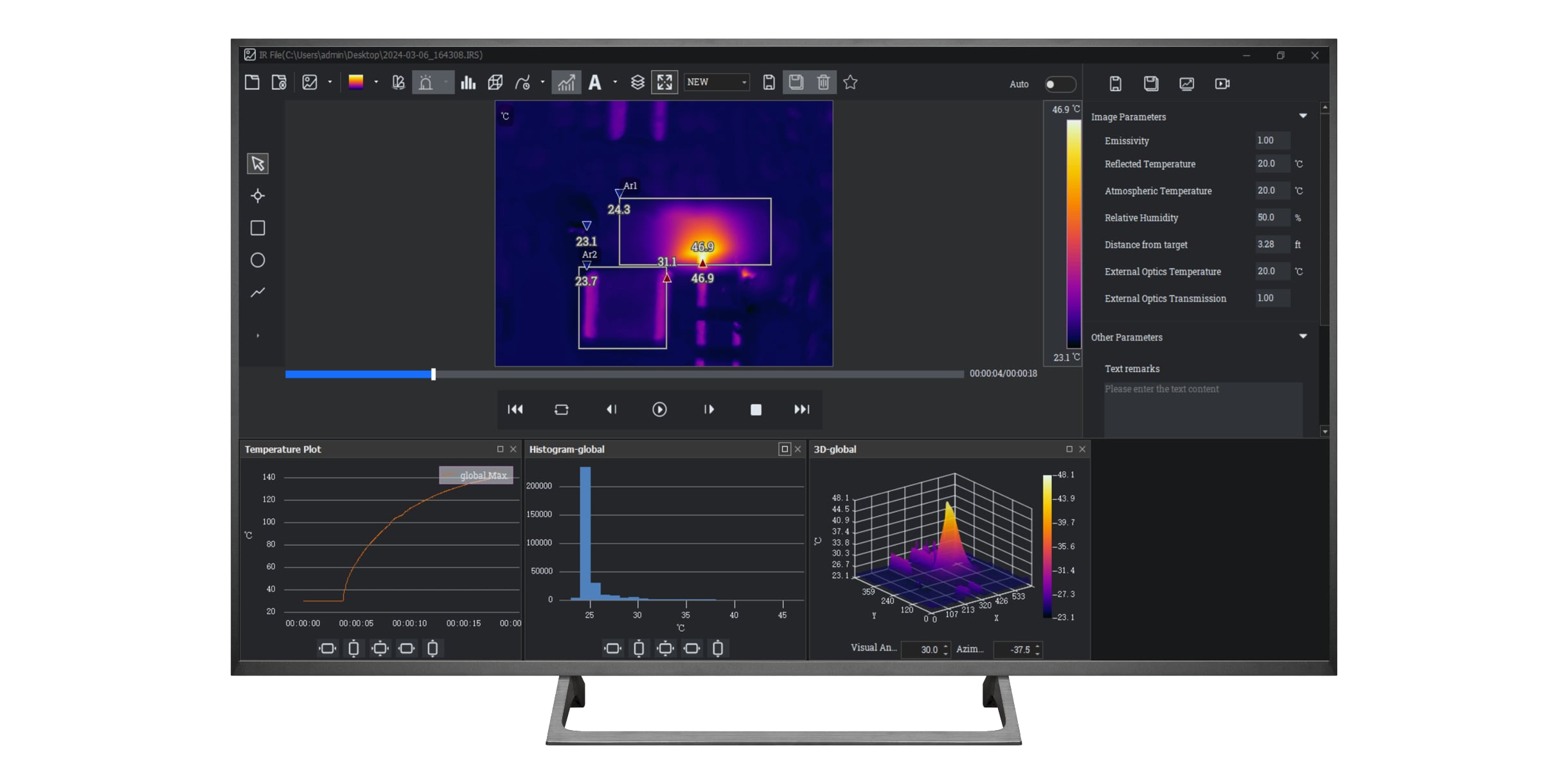This screenshot has height=784, width=1568.
Task: Click the trash delete icon
Action: click(x=823, y=82)
